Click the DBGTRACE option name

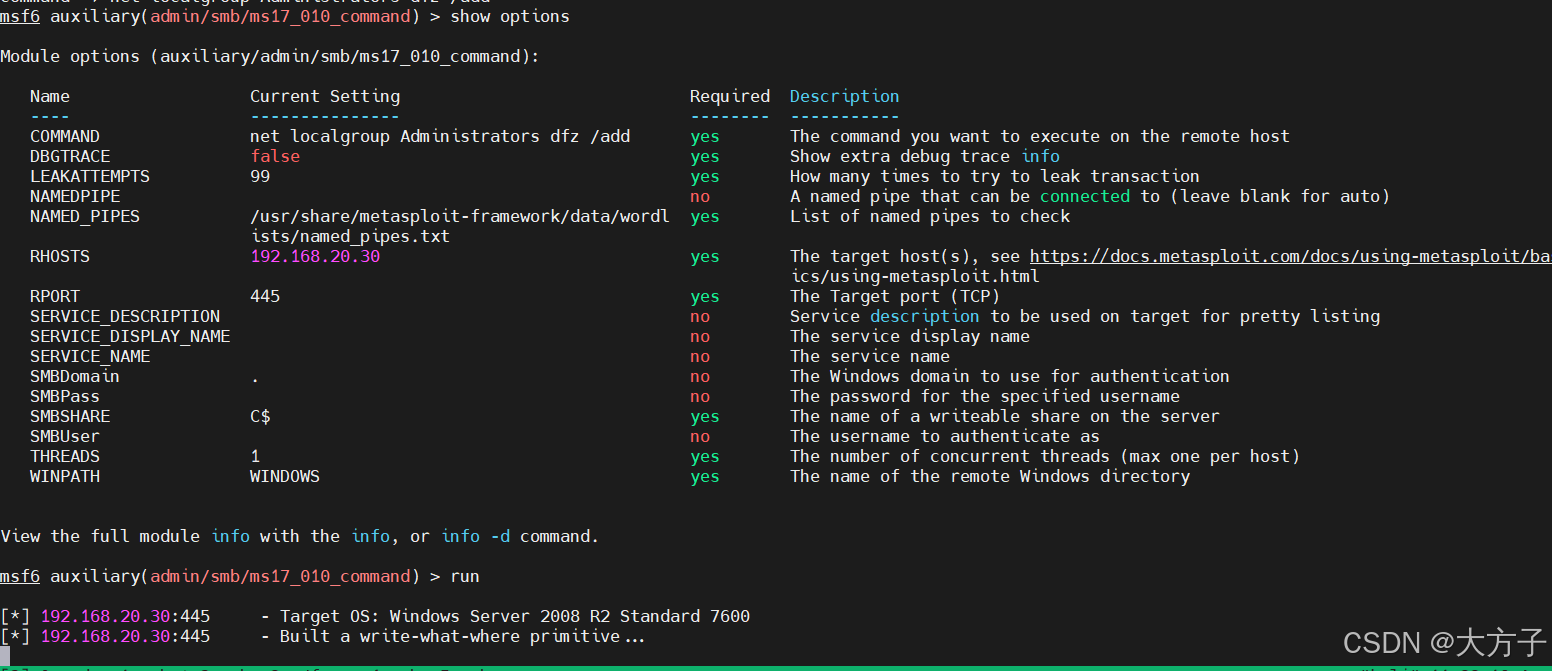pos(70,156)
